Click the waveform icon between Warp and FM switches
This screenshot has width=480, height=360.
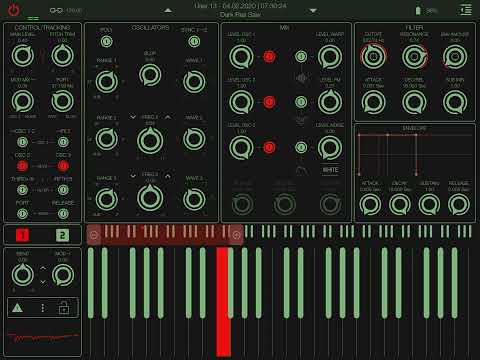(301, 78)
